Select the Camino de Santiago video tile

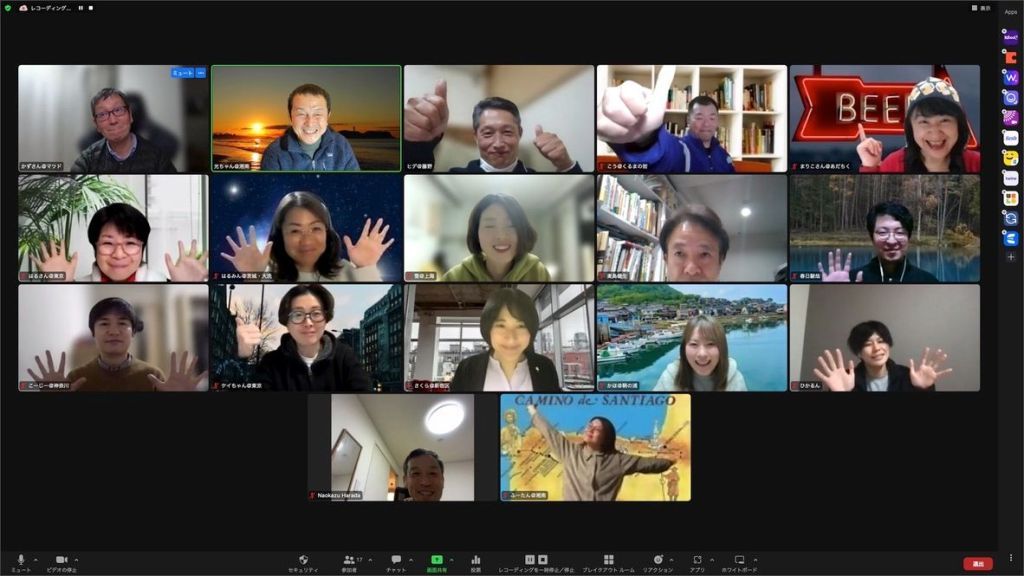[x=595, y=447]
